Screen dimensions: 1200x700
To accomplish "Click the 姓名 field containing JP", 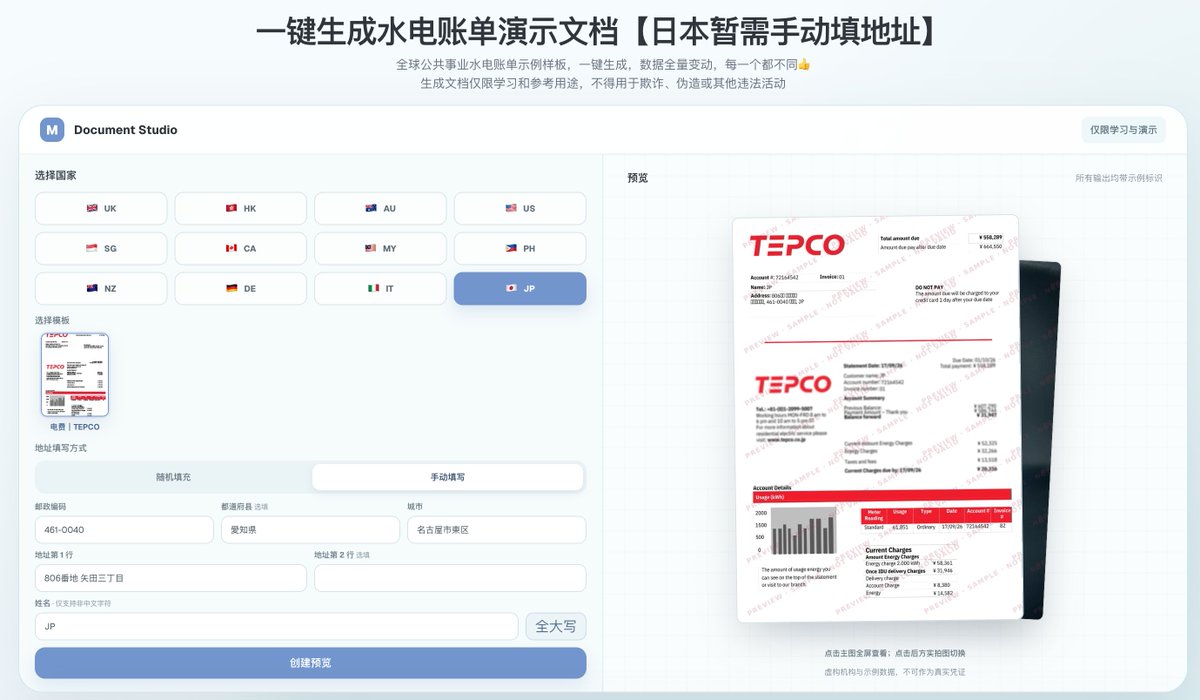I will pyautogui.click(x=277, y=626).
